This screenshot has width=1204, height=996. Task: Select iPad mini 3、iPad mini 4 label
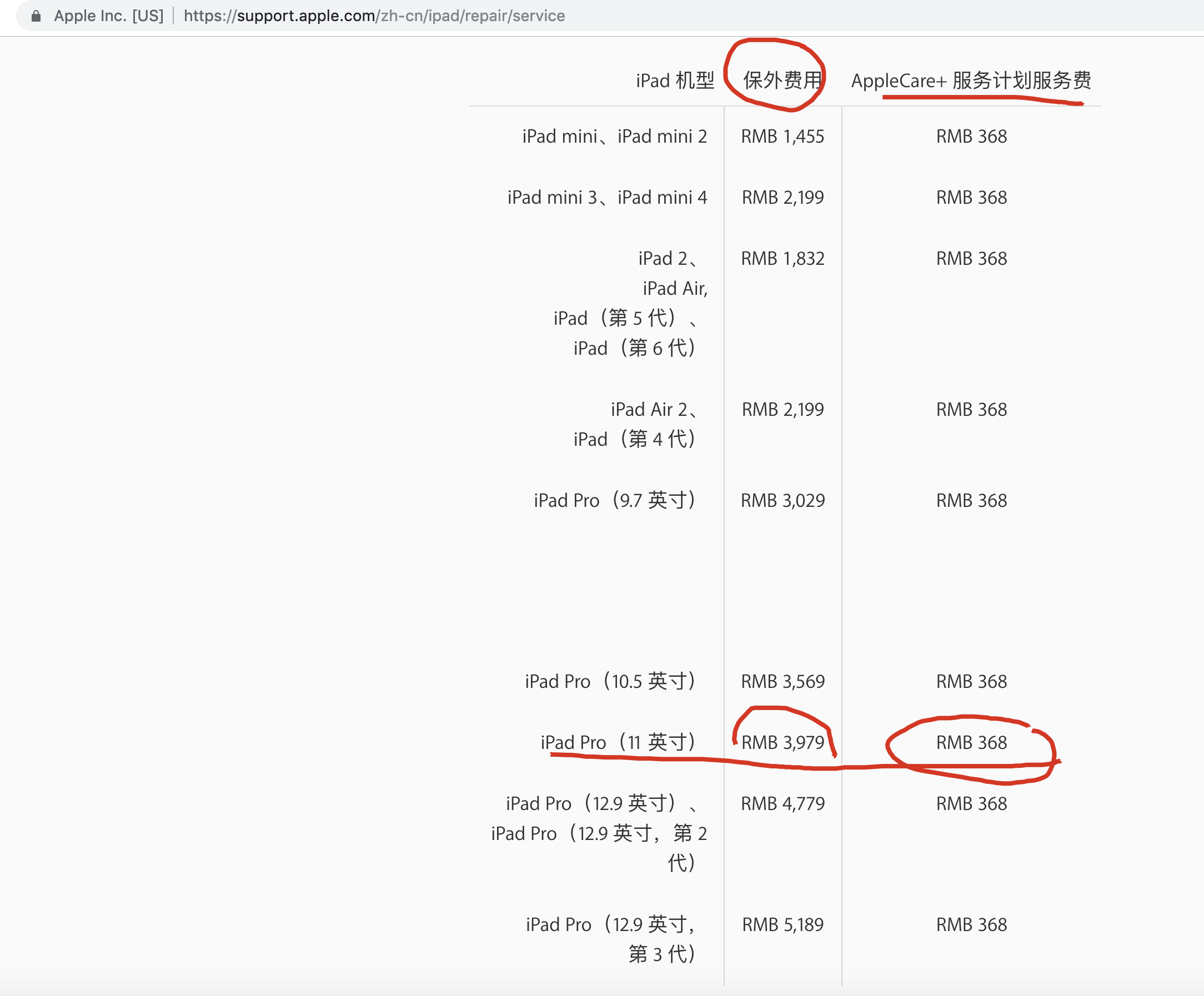[x=606, y=198]
